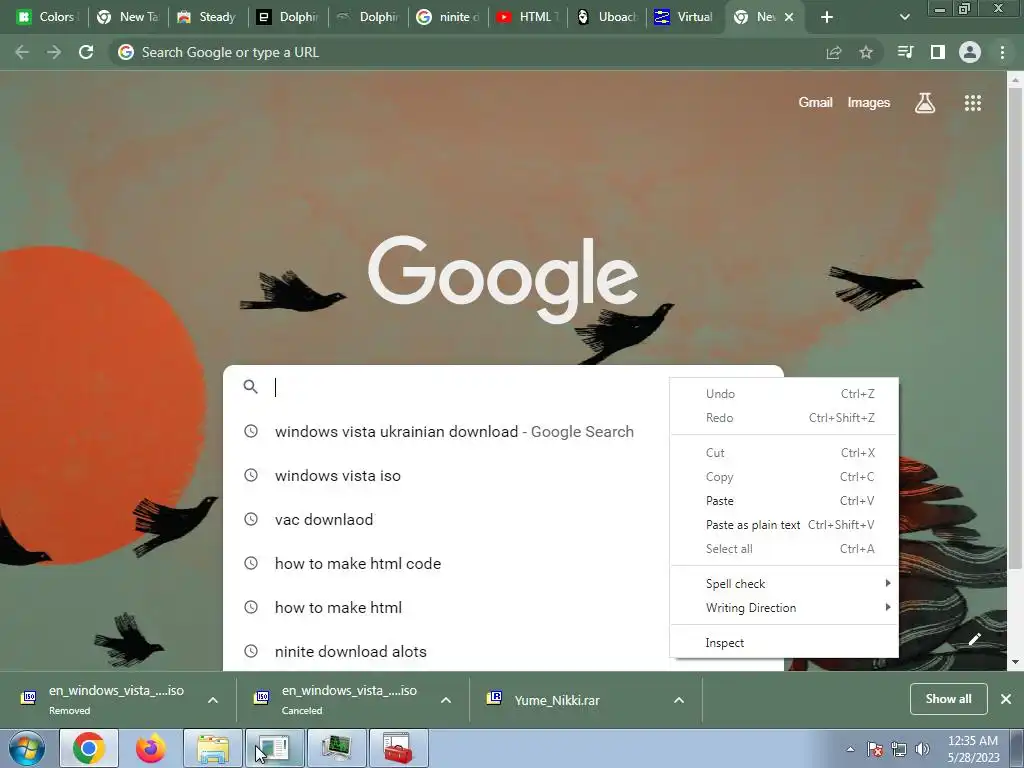
Task: Expand options for the Removed vista iso download
Action: pos(213,700)
